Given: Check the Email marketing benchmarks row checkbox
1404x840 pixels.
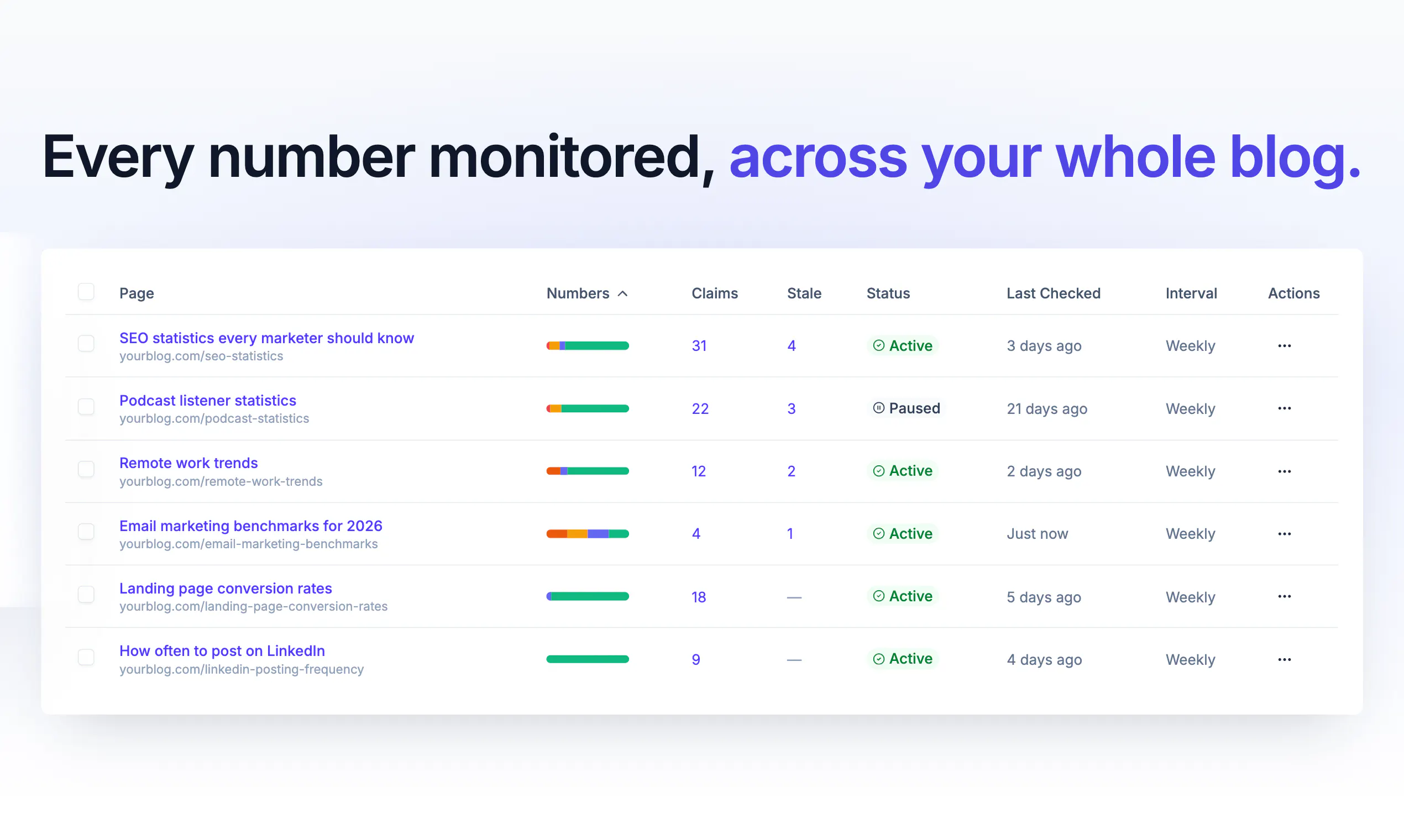Looking at the screenshot, I should point(86,532).
